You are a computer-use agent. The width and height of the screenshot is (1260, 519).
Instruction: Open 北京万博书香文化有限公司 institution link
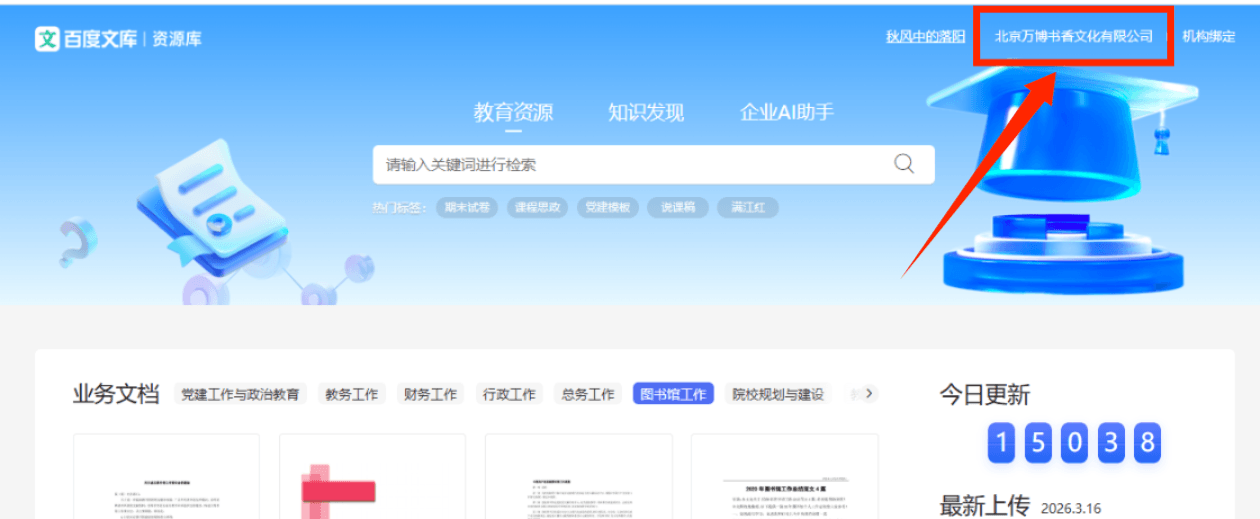click(x=1074, y=36)
